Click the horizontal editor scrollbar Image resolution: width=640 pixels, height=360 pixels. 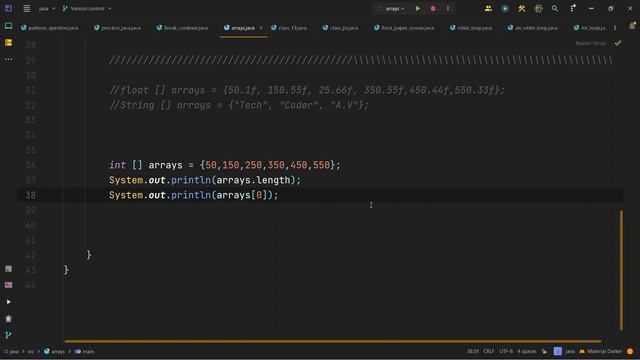click(333, 341)
